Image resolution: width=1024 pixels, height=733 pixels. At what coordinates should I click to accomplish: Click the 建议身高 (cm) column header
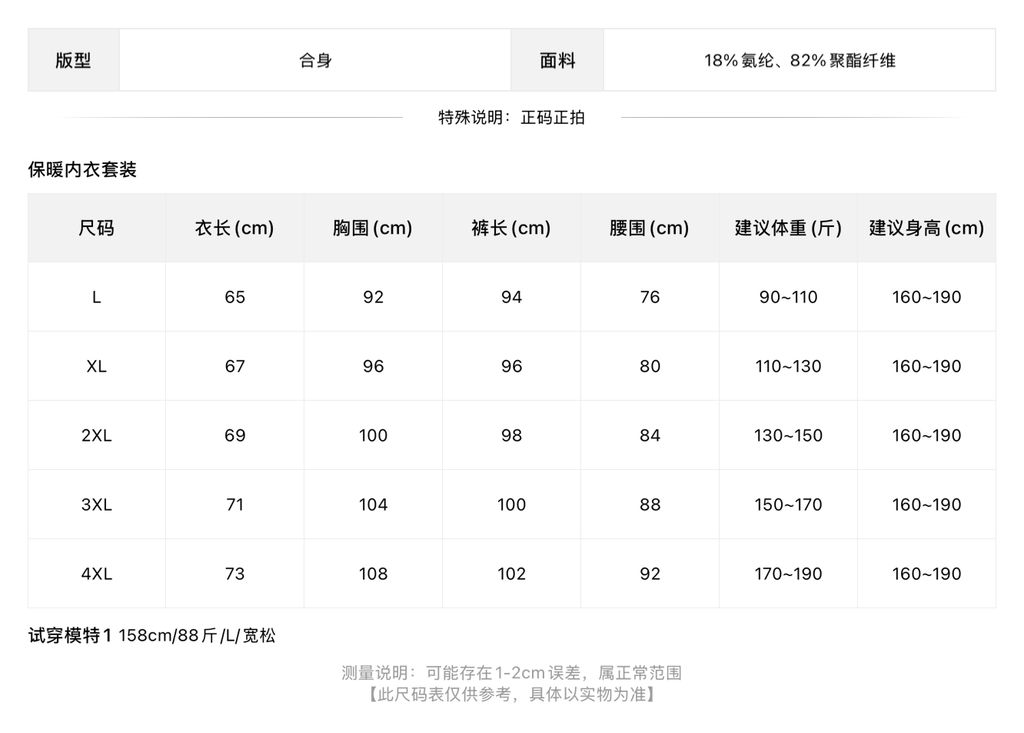pyautogui.click(x=927, y=228)
